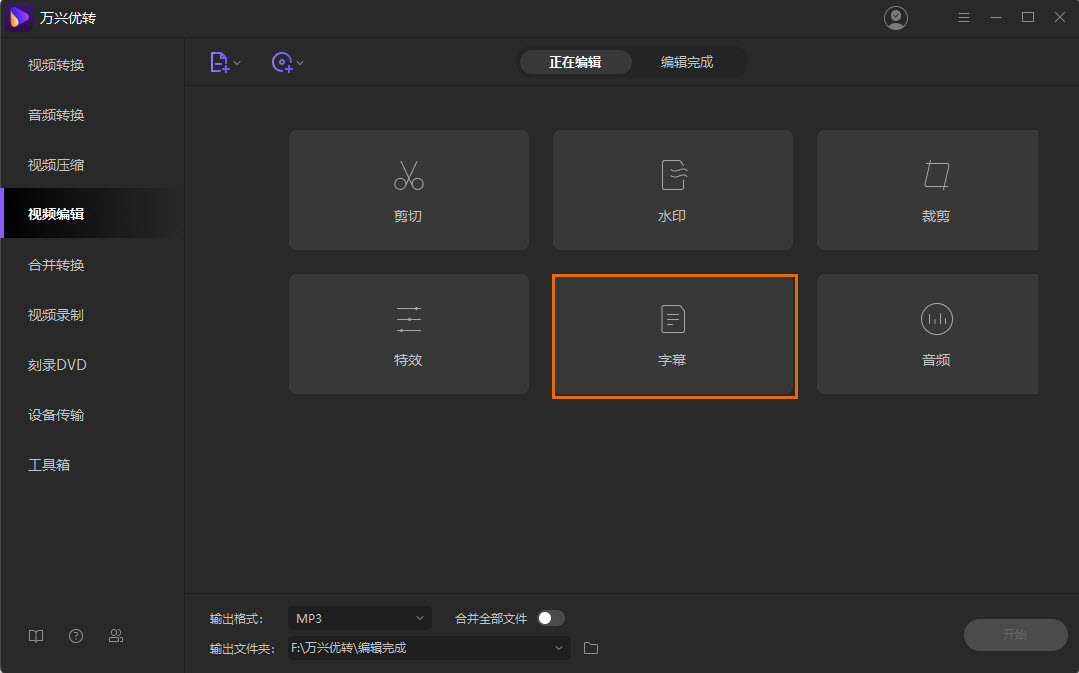This screenshot has height=673, width=1079.
Task: Click the load DVD disc icon
Action: pos(282,63)
